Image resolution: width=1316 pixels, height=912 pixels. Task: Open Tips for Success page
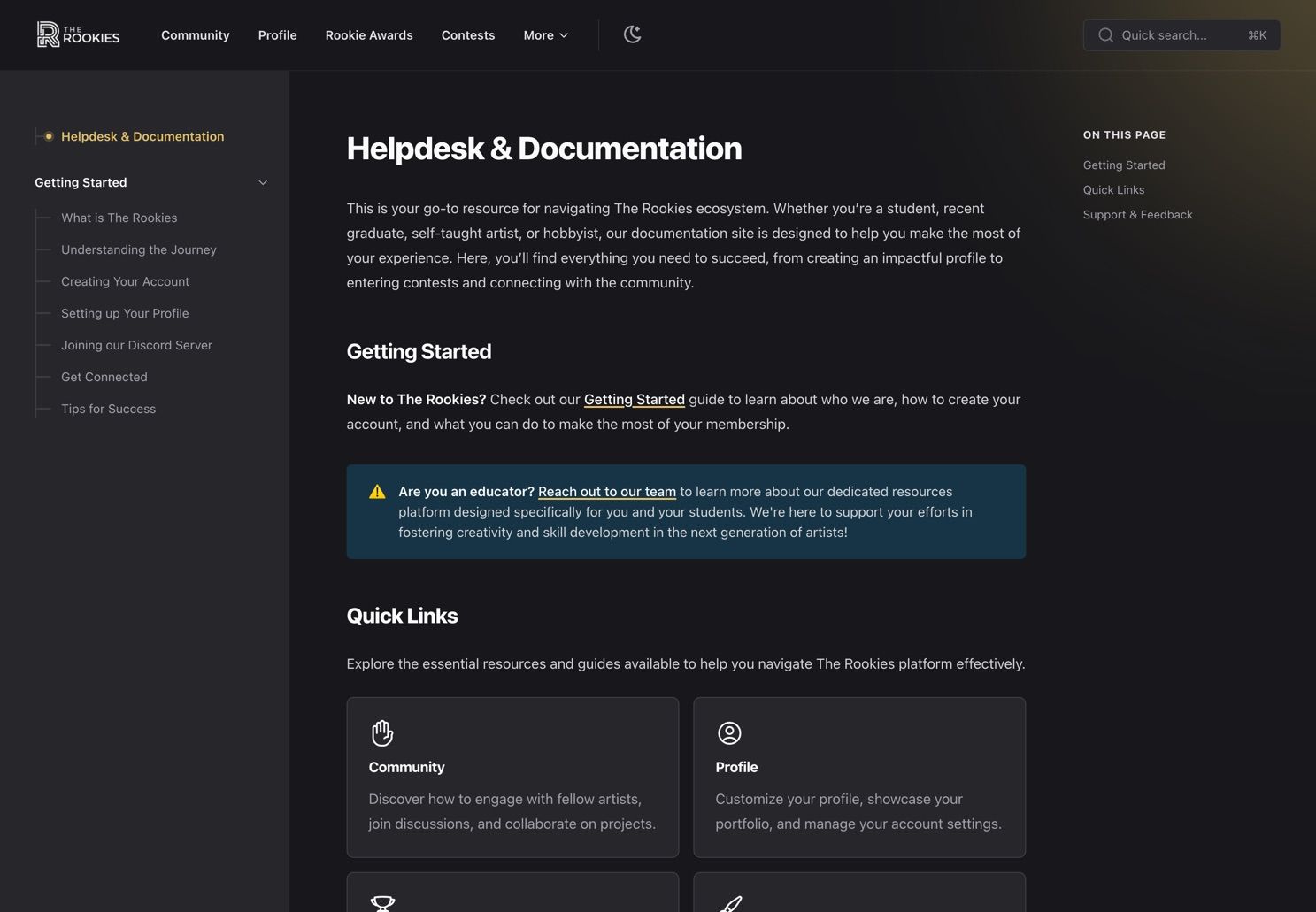click(109, 409)
